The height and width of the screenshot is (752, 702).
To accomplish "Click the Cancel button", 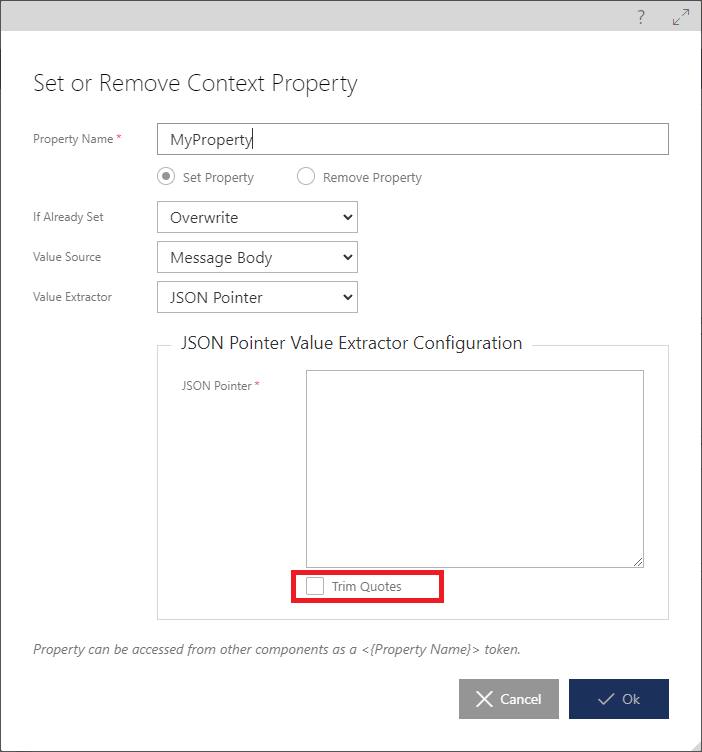I will [x=509, y=699].
